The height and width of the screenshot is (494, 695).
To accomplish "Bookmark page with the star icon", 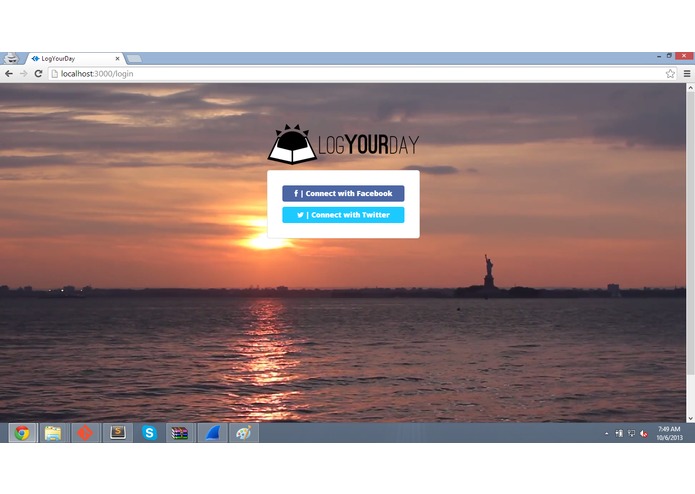I will point(670,74).
